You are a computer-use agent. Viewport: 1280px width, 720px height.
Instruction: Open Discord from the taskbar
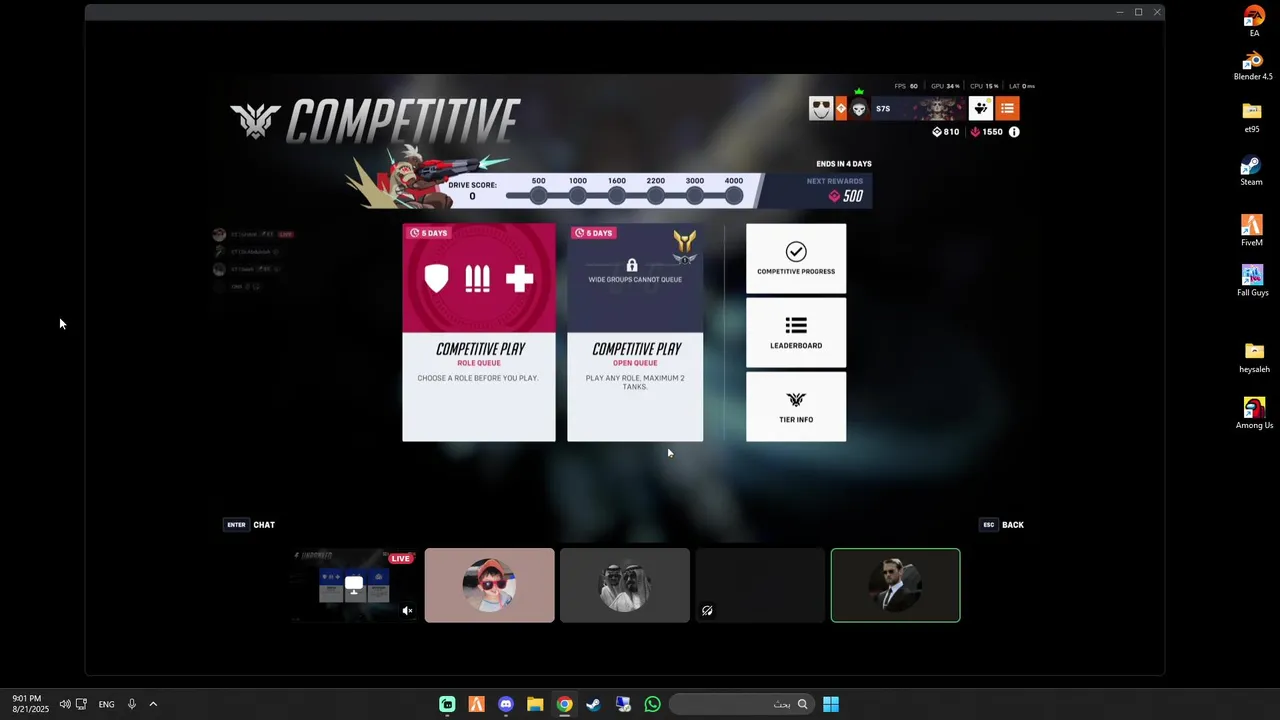coord(506,704)
